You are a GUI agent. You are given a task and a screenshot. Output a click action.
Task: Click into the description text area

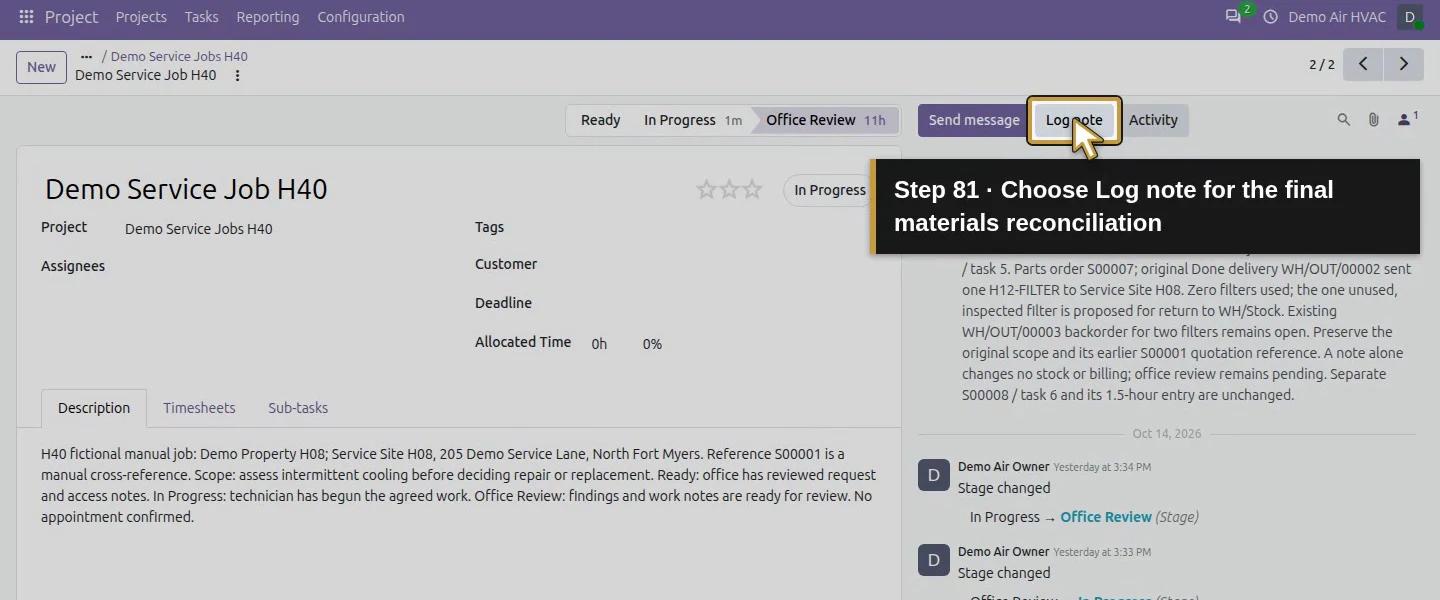[x=459, y=486]
